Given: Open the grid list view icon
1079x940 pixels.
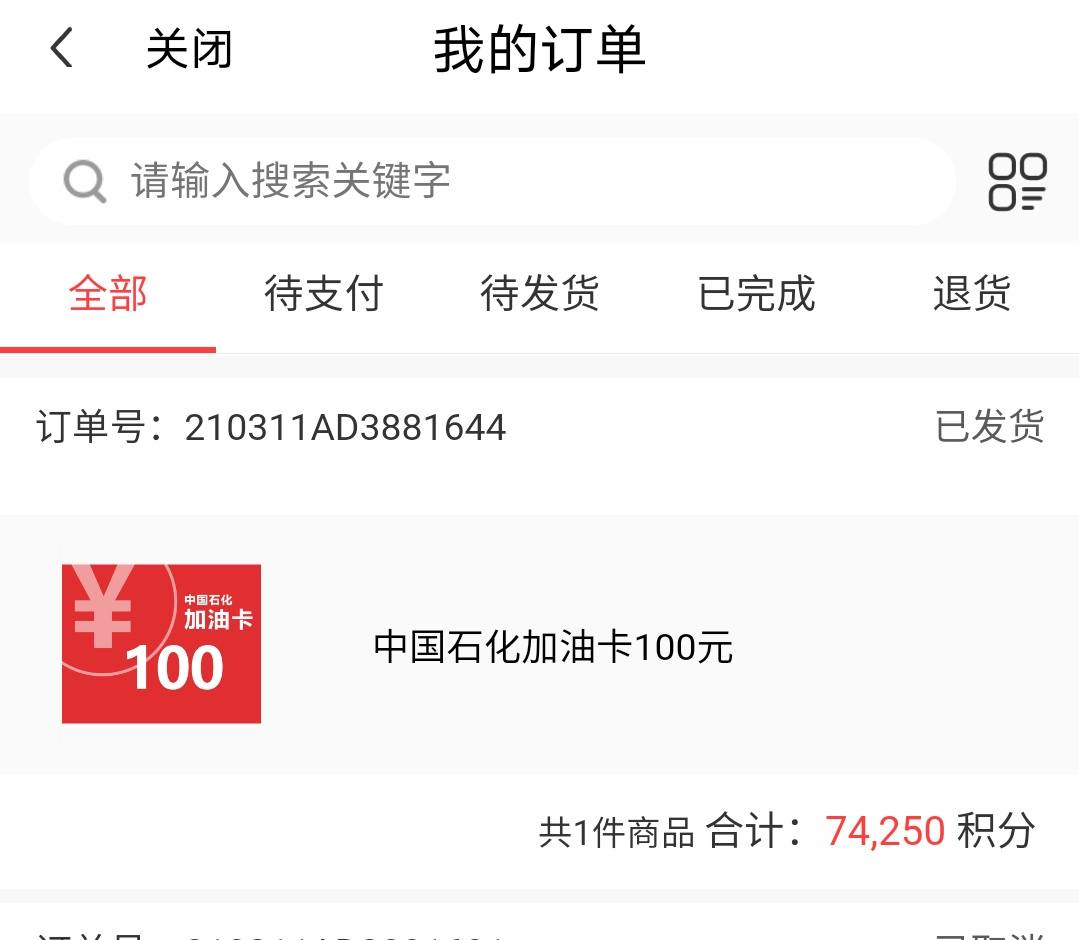Looking at the screenshot, I should click(1017, 182).
